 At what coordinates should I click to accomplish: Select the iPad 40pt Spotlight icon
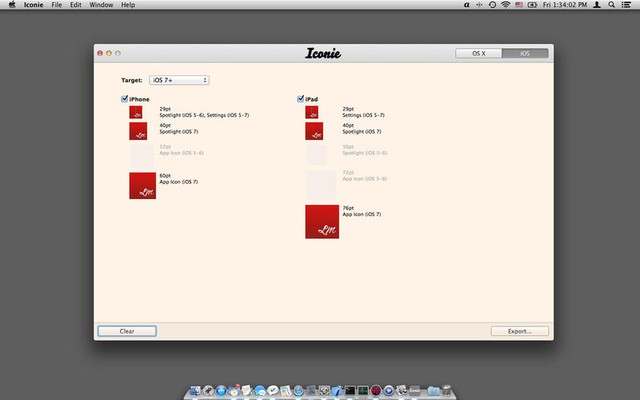point(314,131)
